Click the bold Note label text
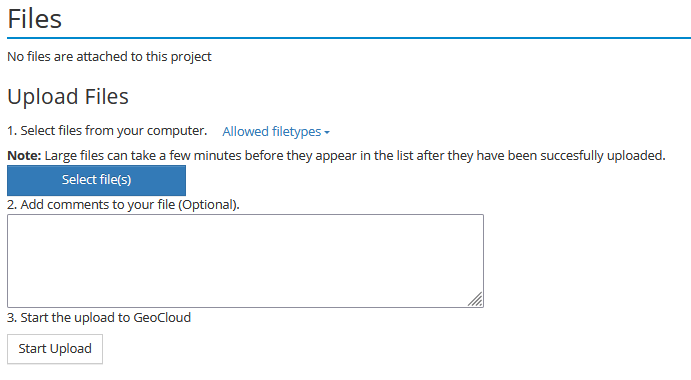 point(24,156)
